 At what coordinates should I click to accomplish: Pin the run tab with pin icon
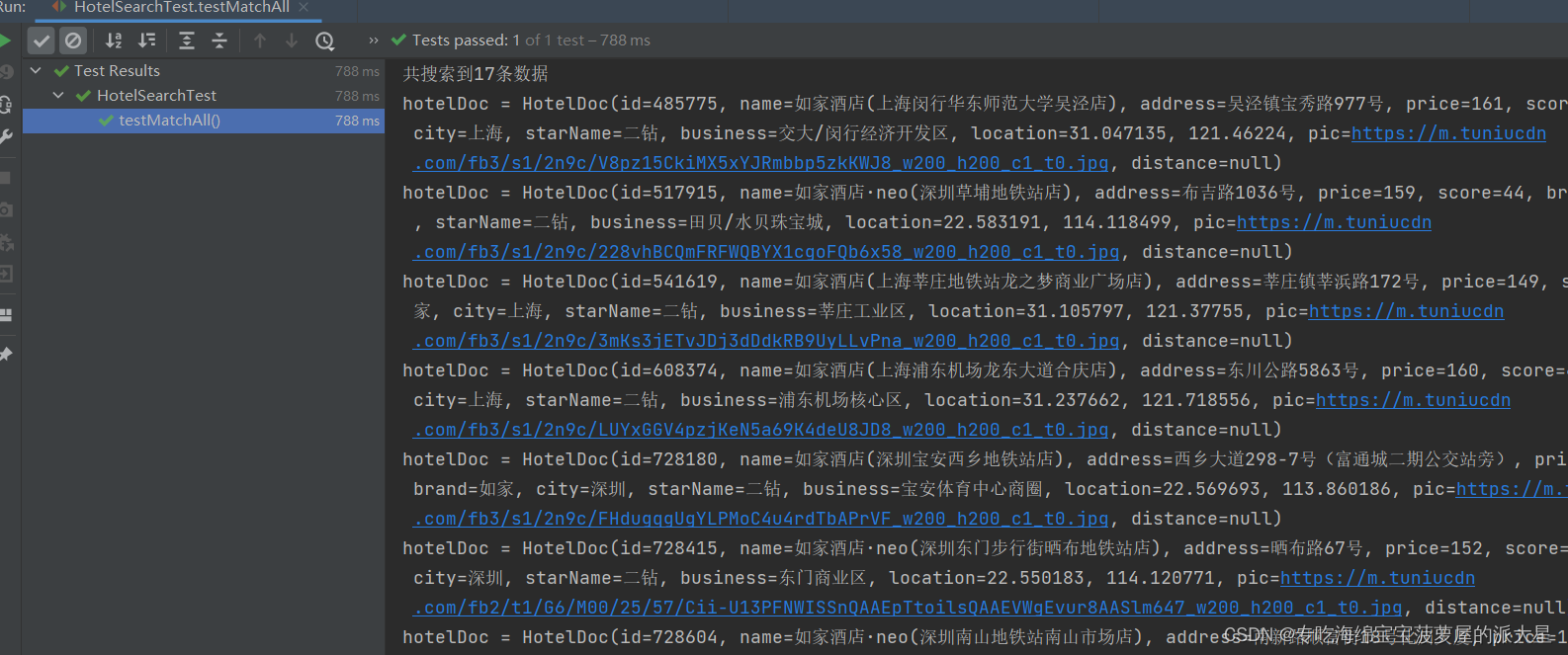pyautogui.click(x=5, y=354)
